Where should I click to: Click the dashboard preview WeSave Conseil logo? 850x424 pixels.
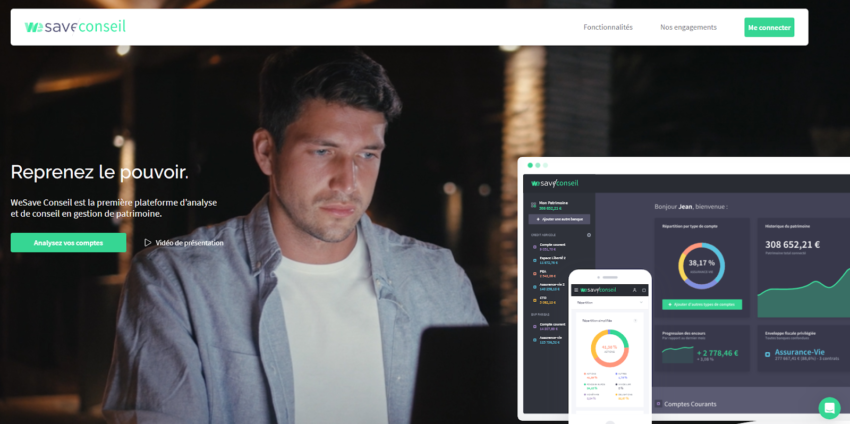tap(555, 184)
